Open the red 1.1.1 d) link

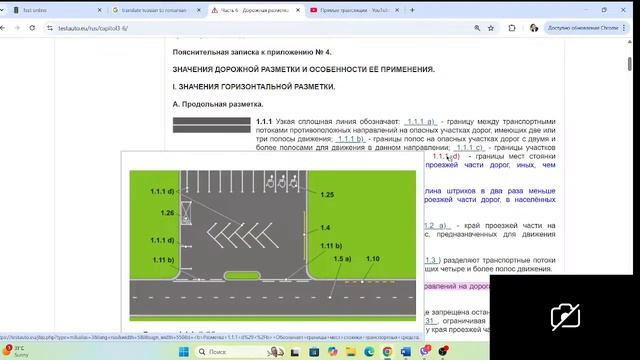tap(446, 156)
